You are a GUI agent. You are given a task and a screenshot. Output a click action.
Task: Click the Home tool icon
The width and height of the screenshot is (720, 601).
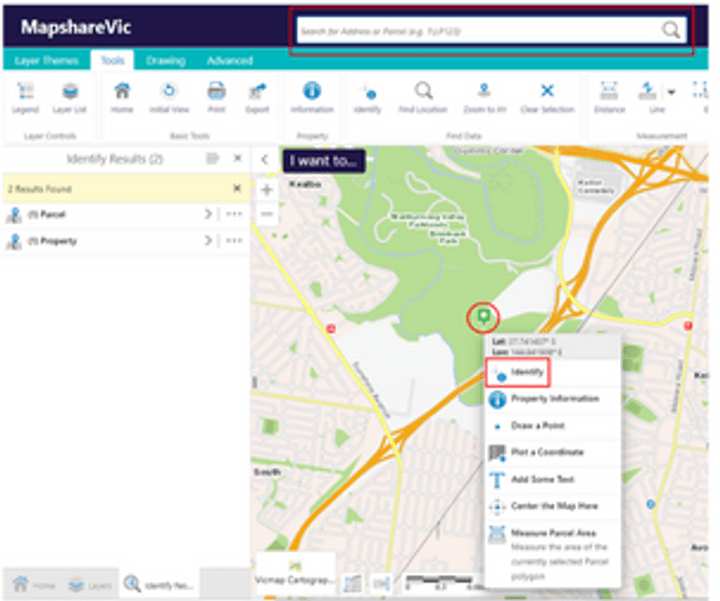122,97
